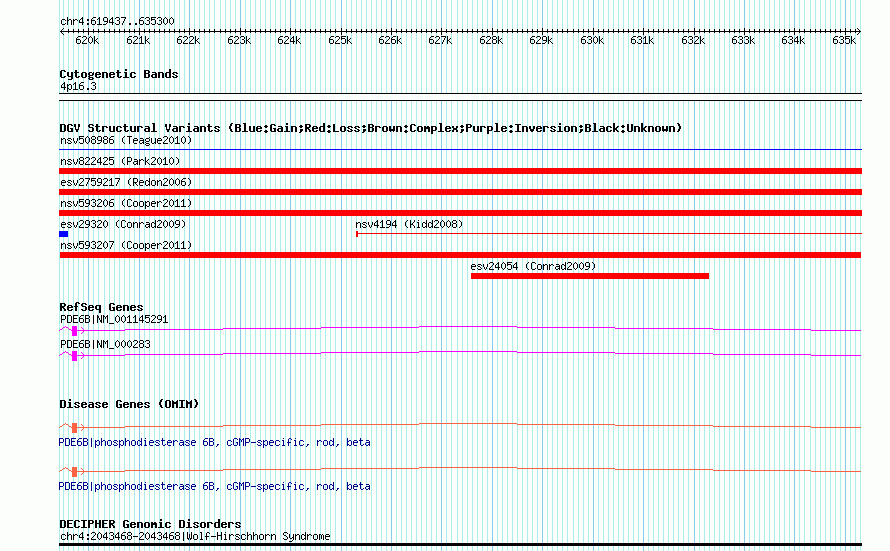Select the nsv822425 (Park2010) red loss bar
The image size is (890, 551).
(460, 171)
